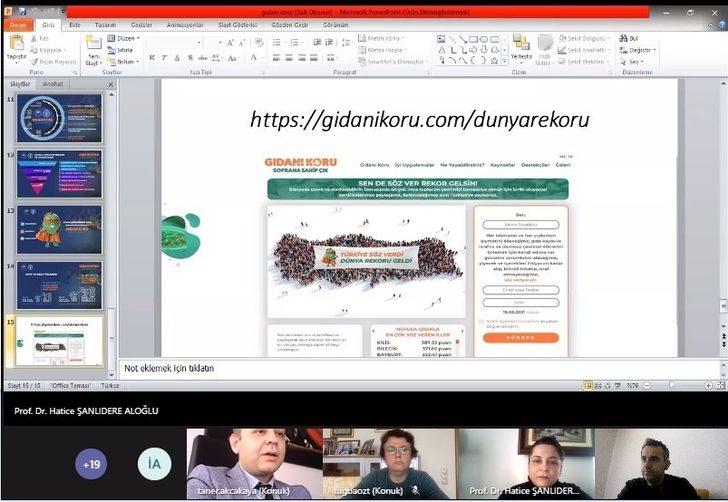Viewport: 728px width, 502px height.
Task: Click the Yapıştır (Paste) icon
Action: pos(17,43)
